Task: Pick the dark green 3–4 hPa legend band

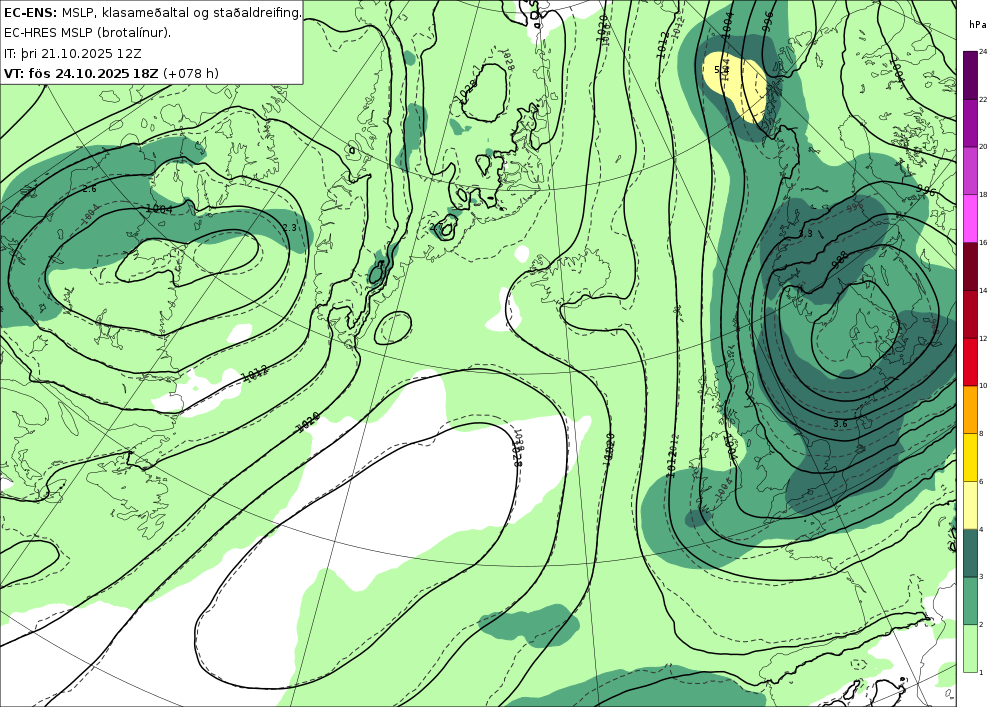Action: [x=971, y=553]
